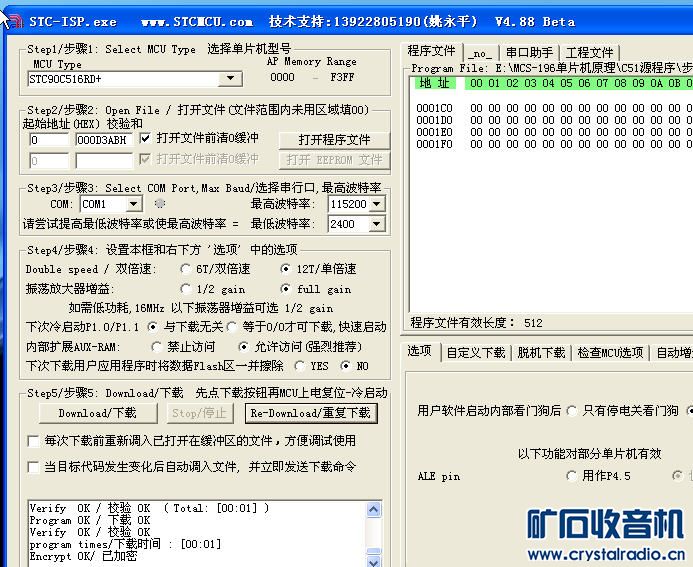
Task: Select 禁止访问 for AUX-RAM
Action: tap(156, 347)
